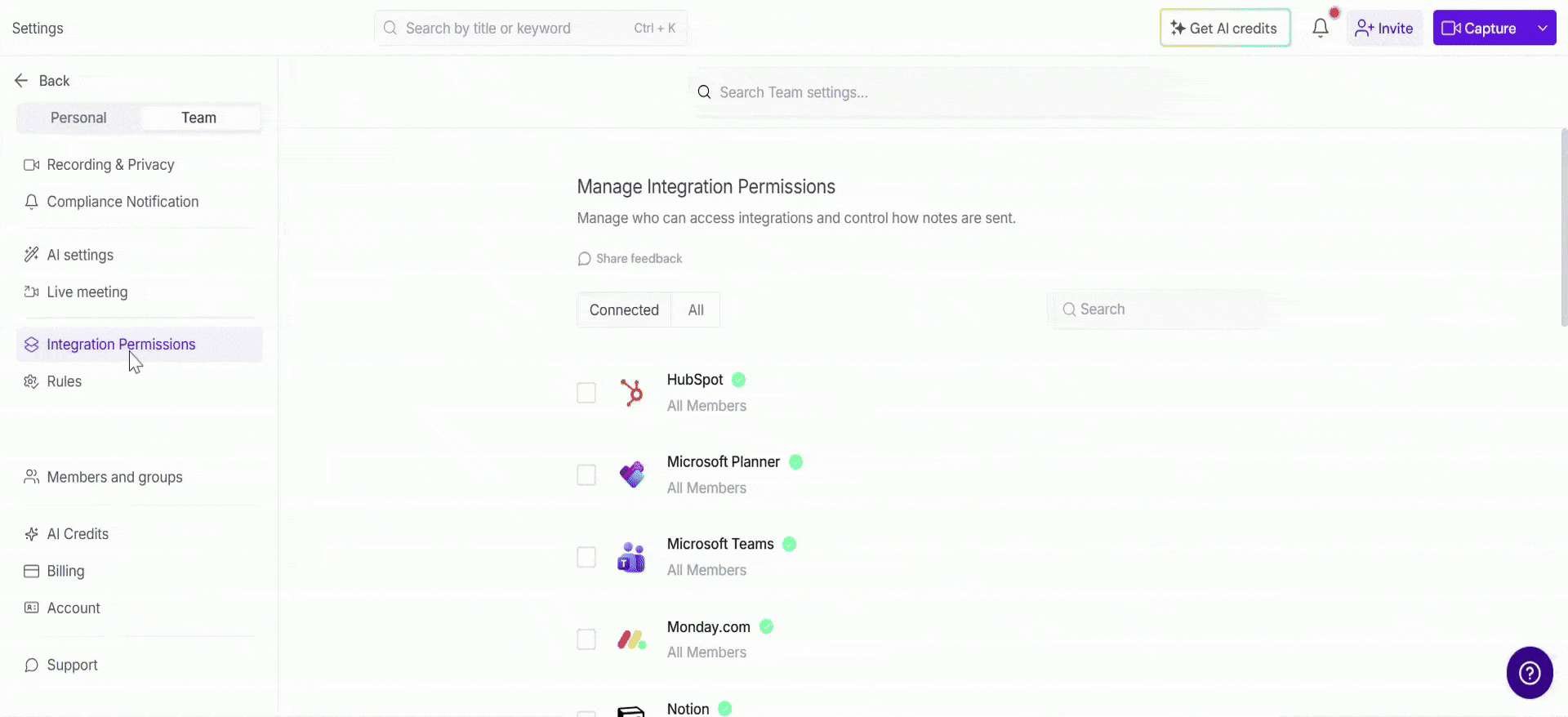
Task: Tick the Microsoft Planner checkbox
Action: 586,474
